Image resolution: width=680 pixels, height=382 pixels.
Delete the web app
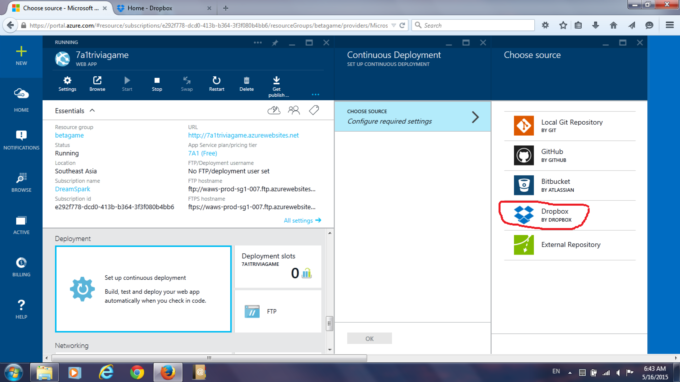246,84
